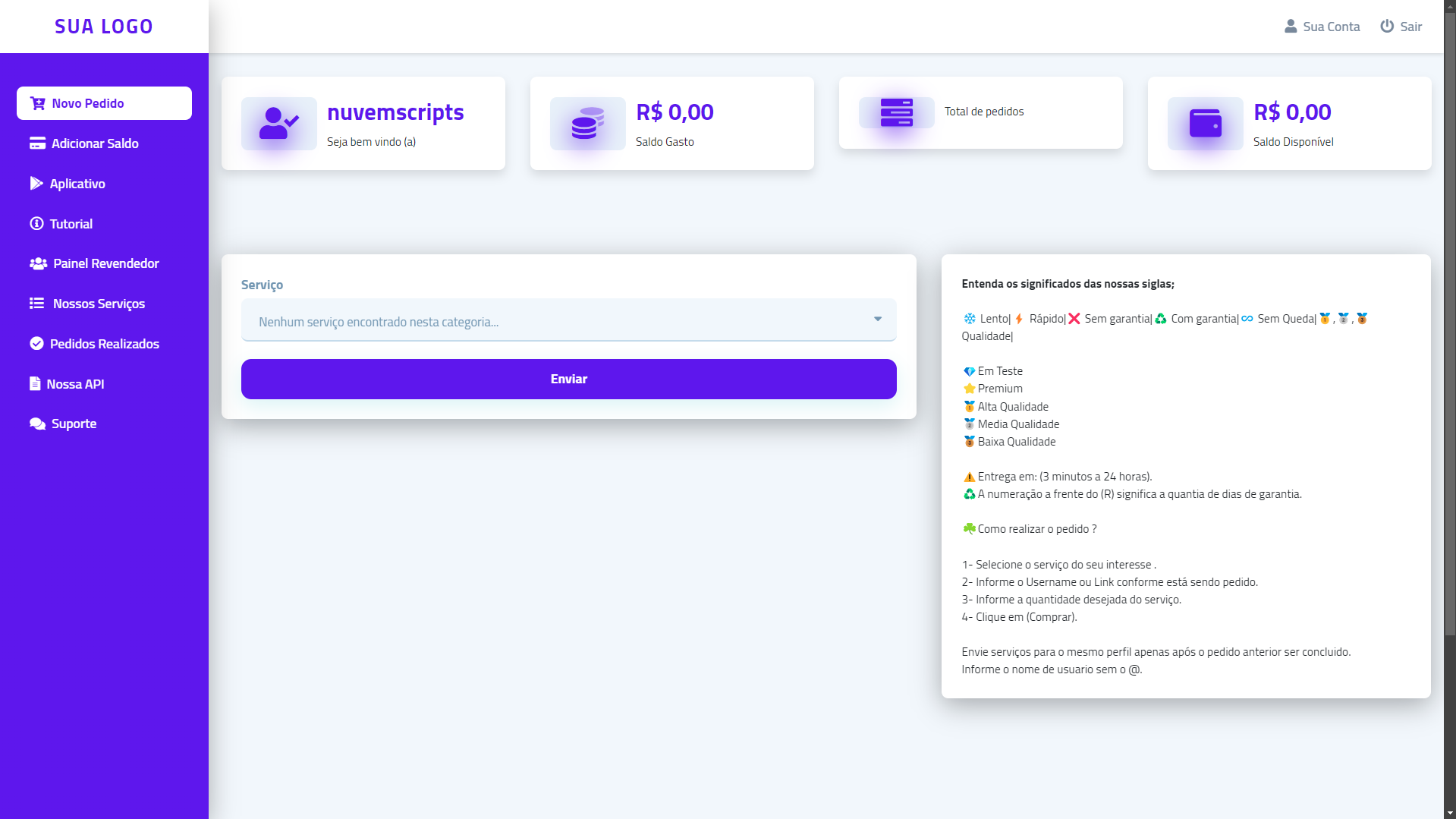Click the wallet icon on Saldo Disponível card
The height and width of the screenshot is (819, 1456).
[x=1205, y=123]
